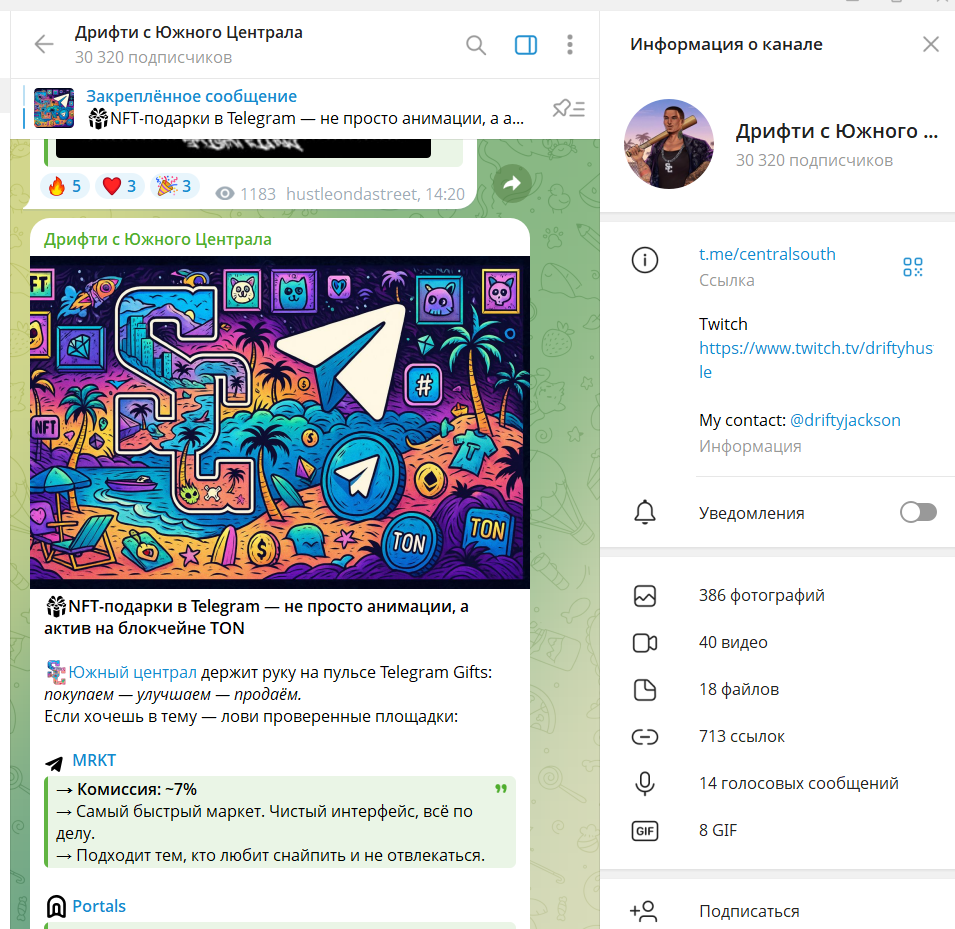Click the photos icon in the media list
This screenshot has width=955, height=929.
tap(644, 596)
